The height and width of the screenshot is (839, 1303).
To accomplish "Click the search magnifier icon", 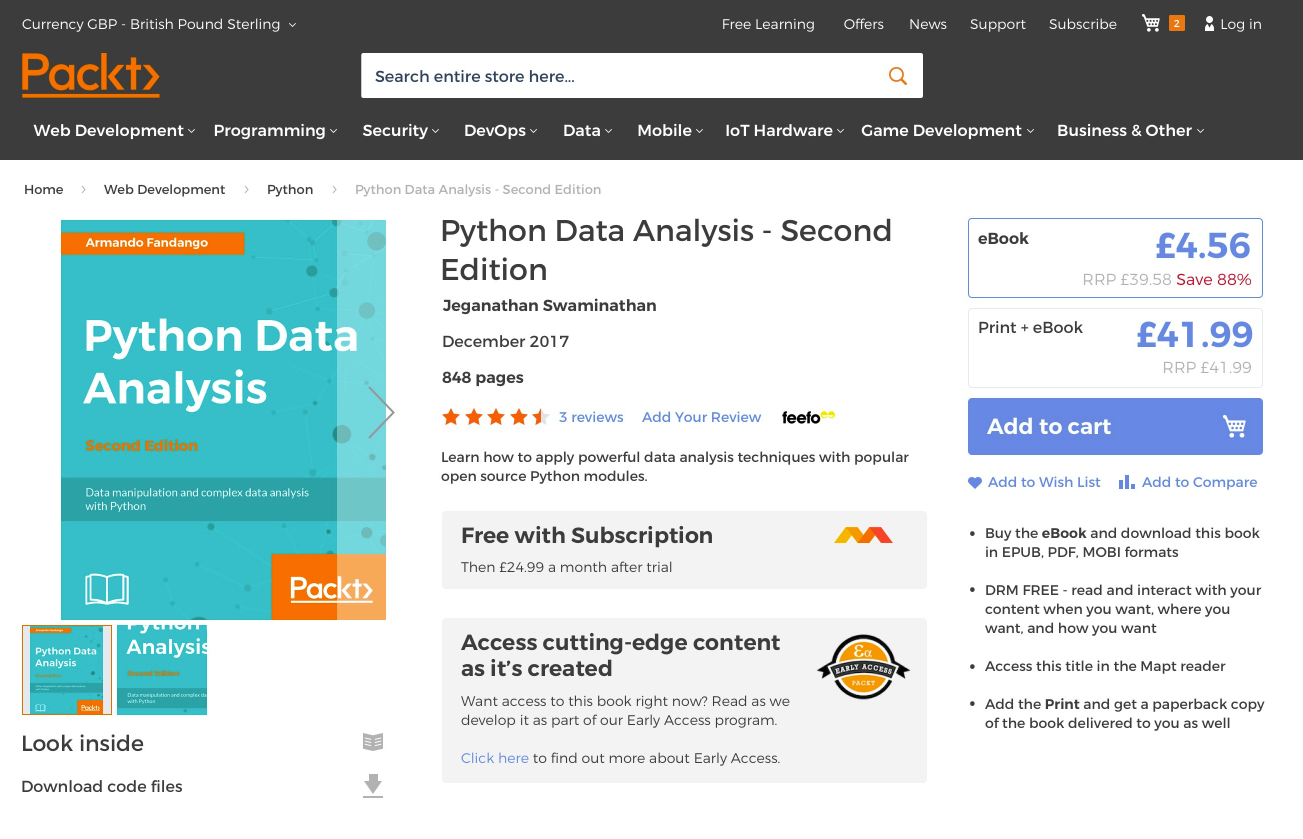I will [x=897, y=76].
